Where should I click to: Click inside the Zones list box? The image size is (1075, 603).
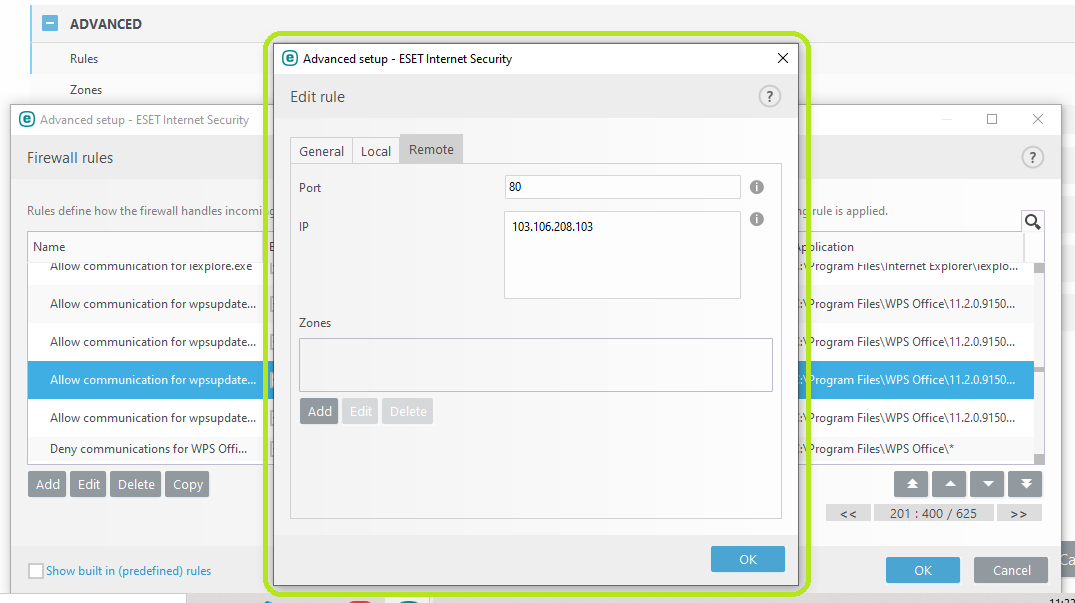pyautogui.click(x=535, y=365)
